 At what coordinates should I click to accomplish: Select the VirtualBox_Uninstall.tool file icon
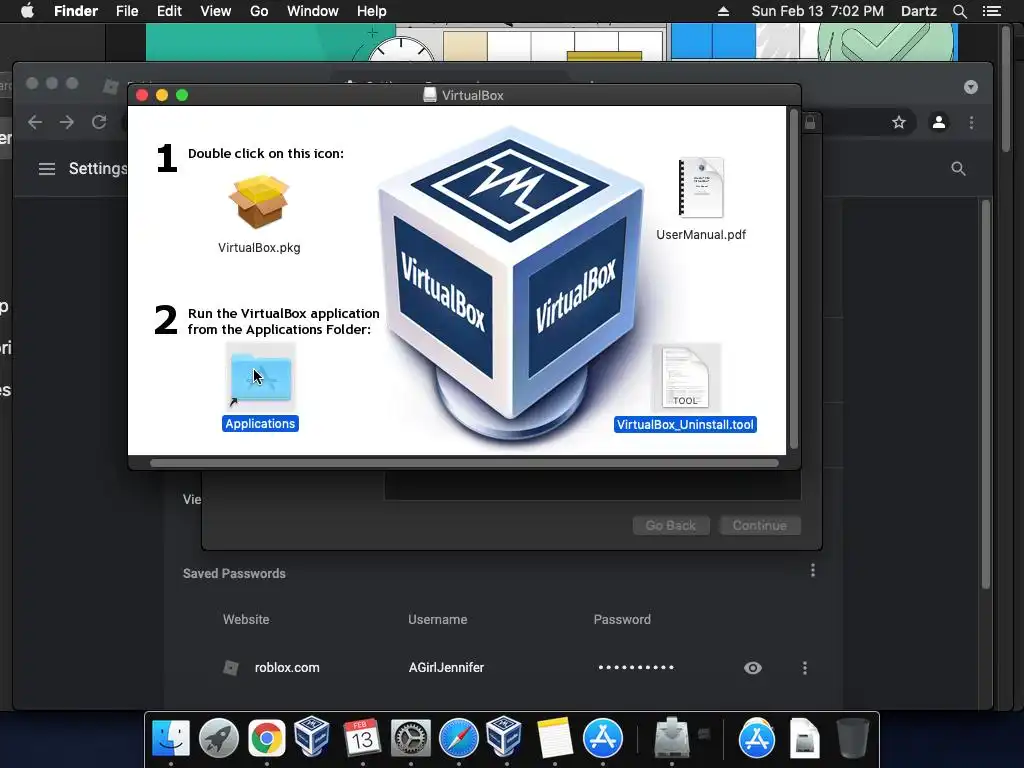[x=686, y=377]
